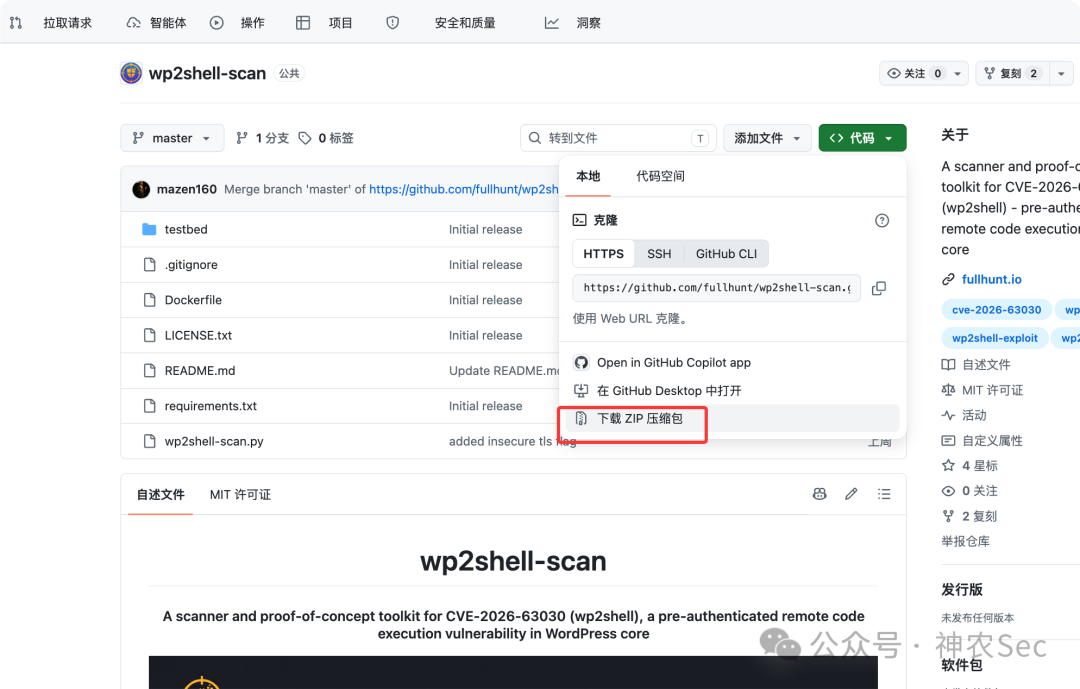Click the insights graph icon

click(x=552, y=23)
